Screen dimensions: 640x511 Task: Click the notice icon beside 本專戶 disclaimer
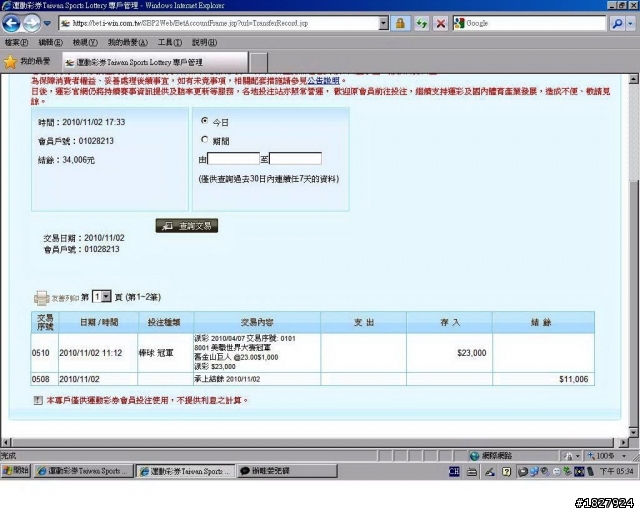(x=38, y=400)
